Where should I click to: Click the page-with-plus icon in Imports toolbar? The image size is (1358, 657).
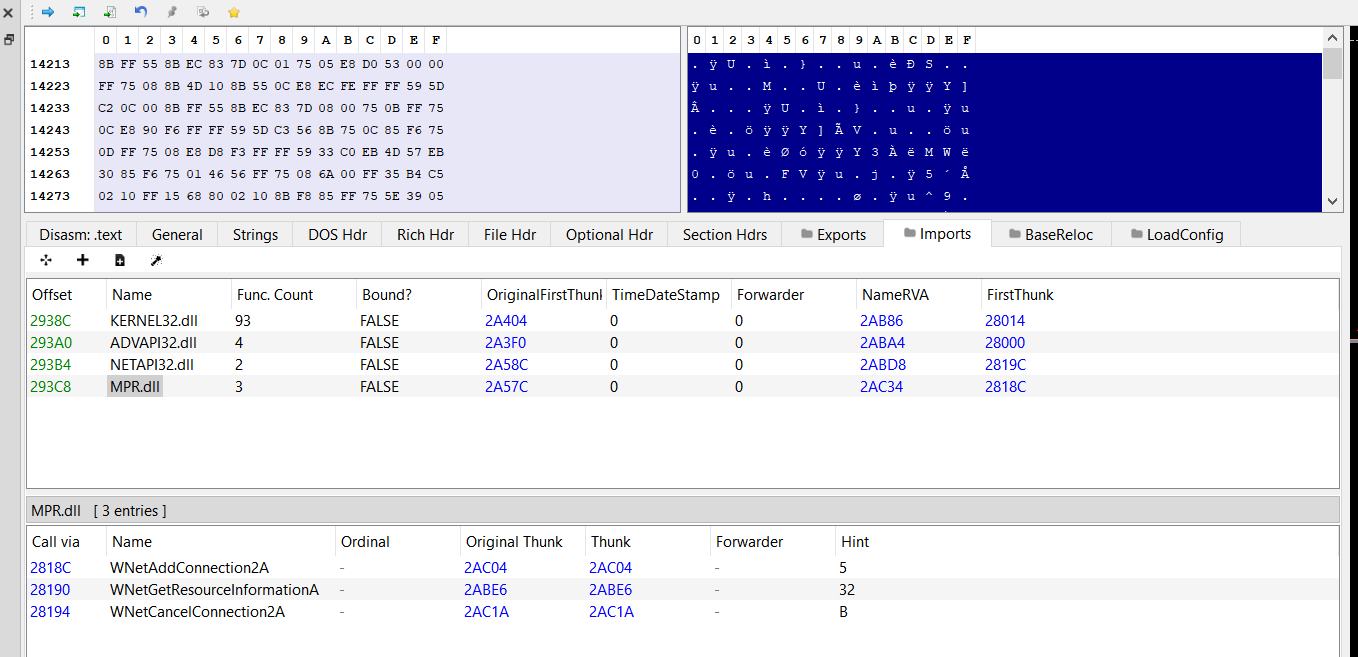(x=120, y=260)
